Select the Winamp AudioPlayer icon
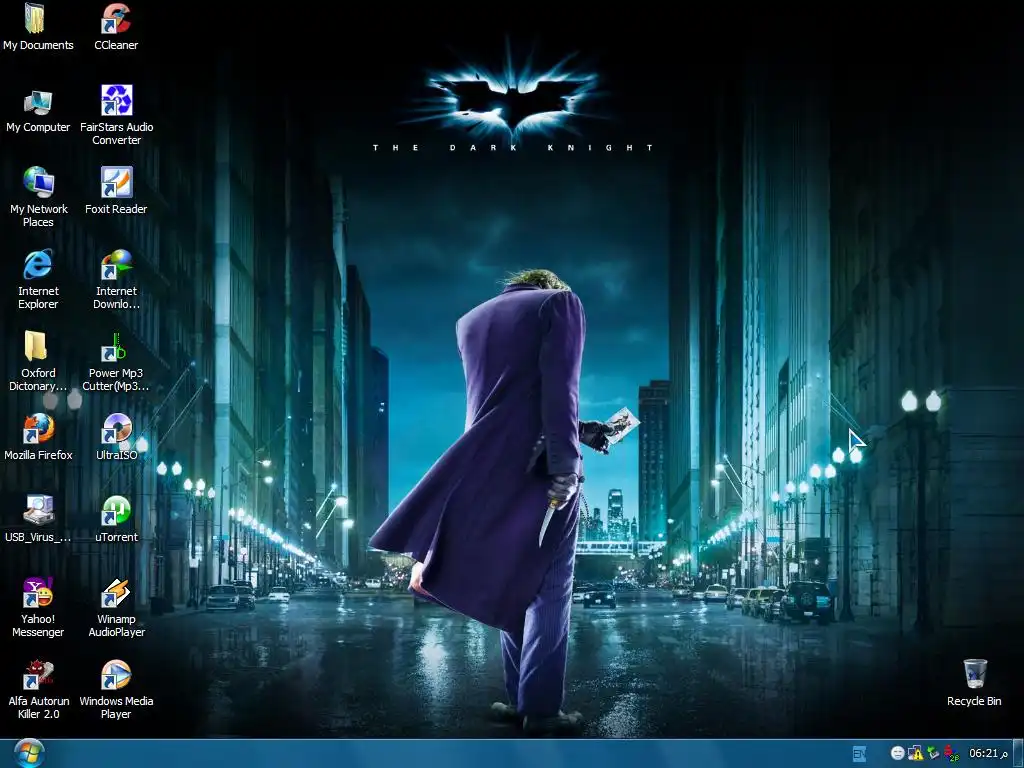Screen dimensions: 1024x768 tap(116, 593)
